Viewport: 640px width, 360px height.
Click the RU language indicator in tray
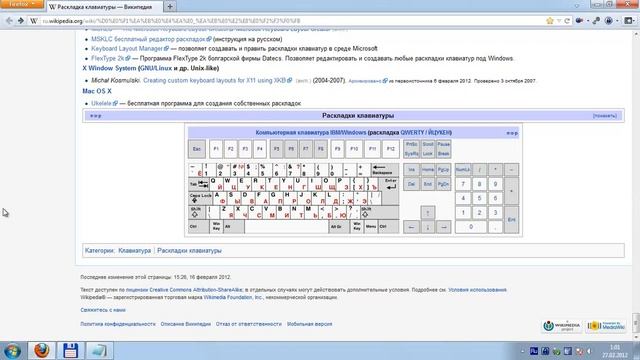click(x=533, y=351)
